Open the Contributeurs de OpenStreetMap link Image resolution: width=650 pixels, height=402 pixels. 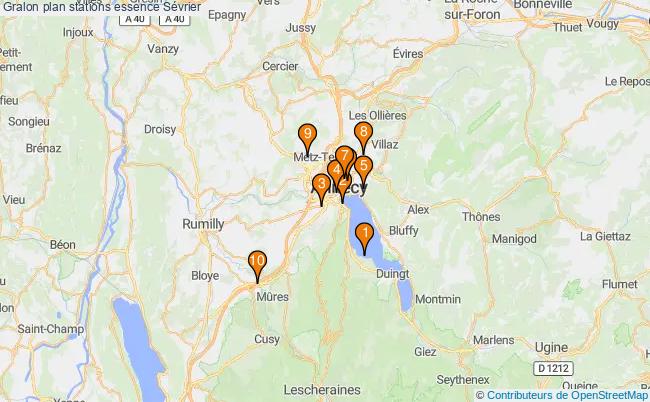pos(567,395)
